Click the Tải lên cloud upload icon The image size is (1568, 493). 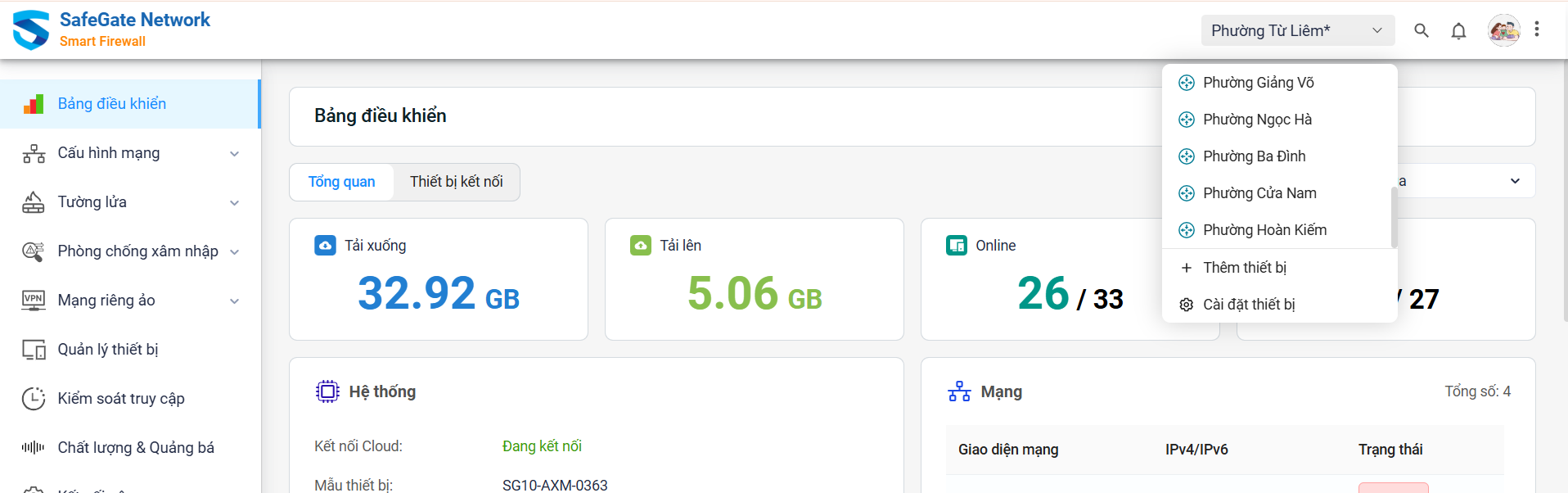641,245
